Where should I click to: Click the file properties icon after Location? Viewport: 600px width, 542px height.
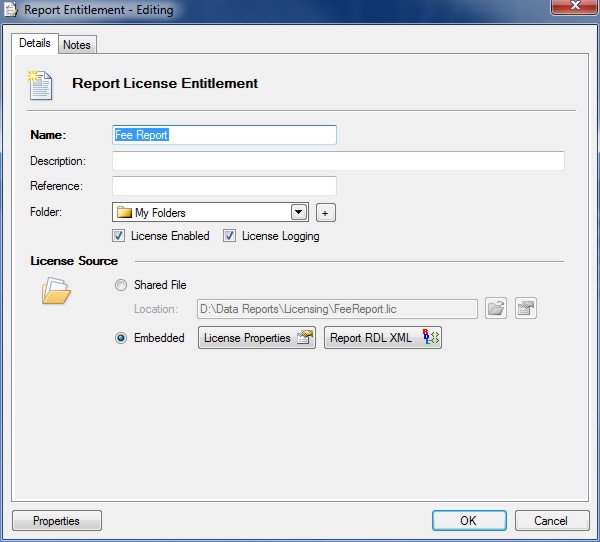pos(526,309)
